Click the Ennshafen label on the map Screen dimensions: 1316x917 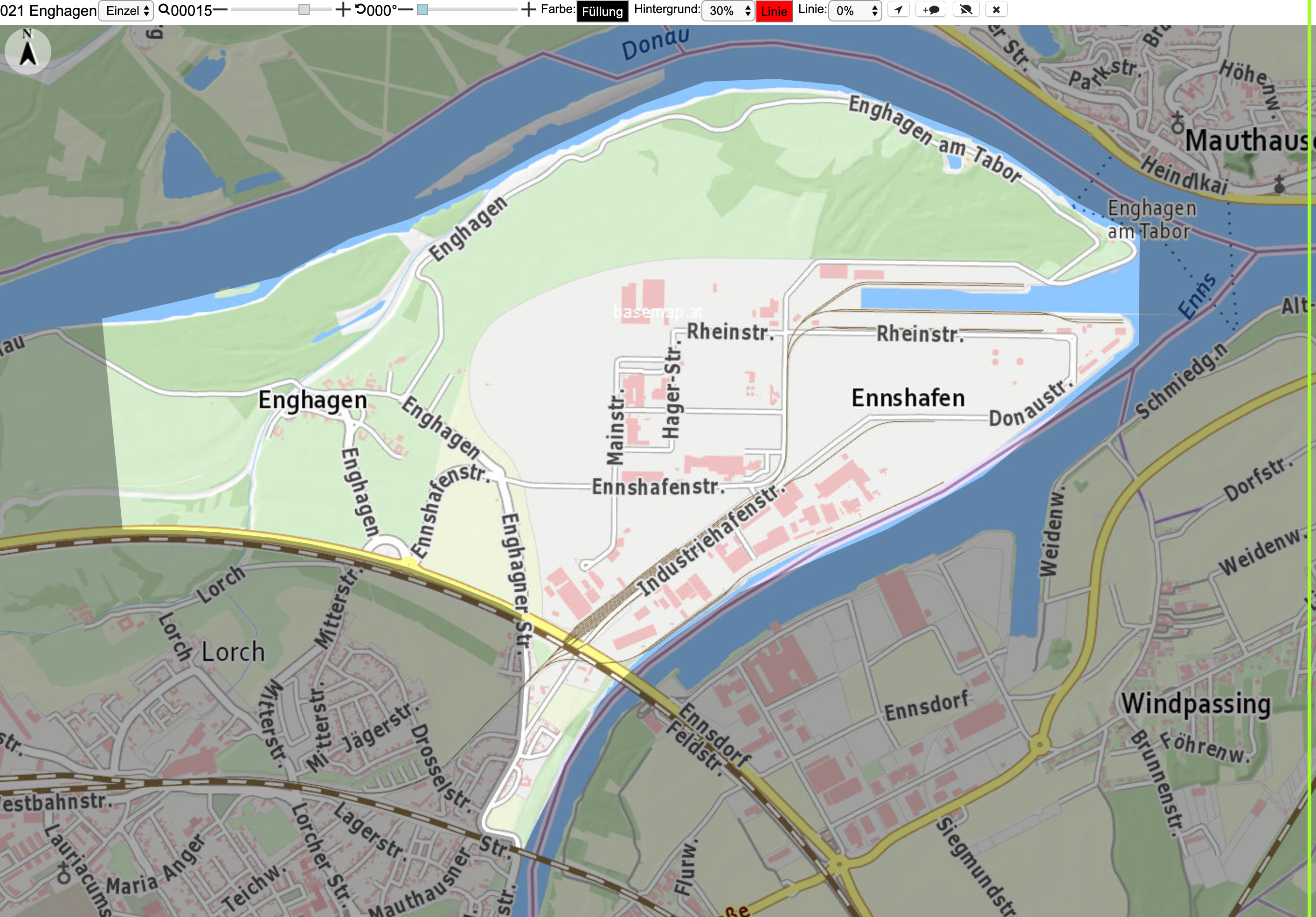coord(908,398)
